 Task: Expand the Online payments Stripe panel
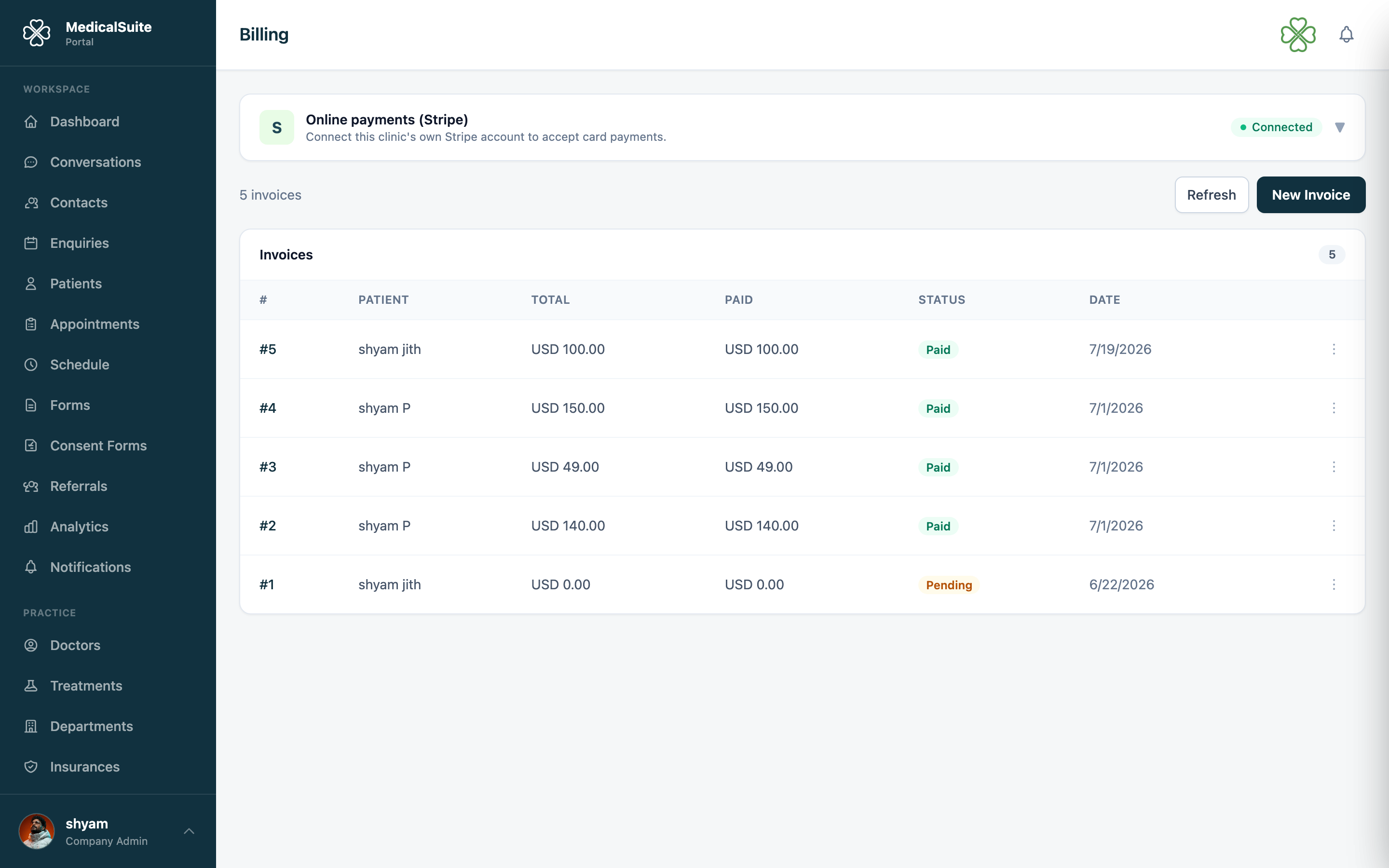(1340, 127)
